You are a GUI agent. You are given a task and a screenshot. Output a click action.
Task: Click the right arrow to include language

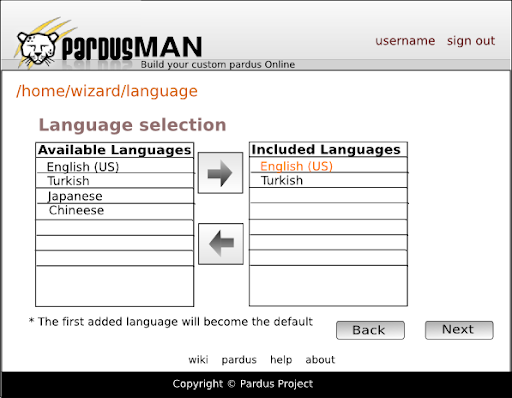click(x=220, y=173)
